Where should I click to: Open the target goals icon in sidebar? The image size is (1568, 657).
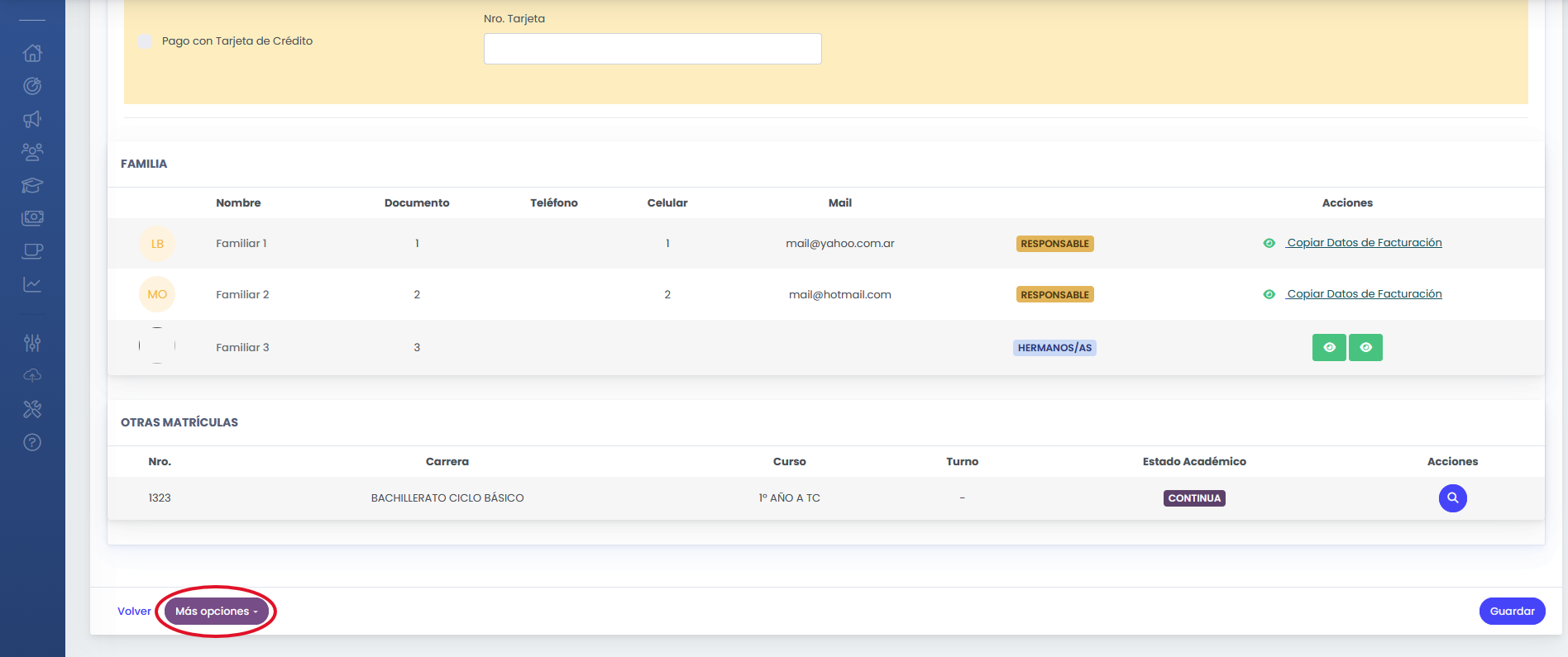[32, 86]
